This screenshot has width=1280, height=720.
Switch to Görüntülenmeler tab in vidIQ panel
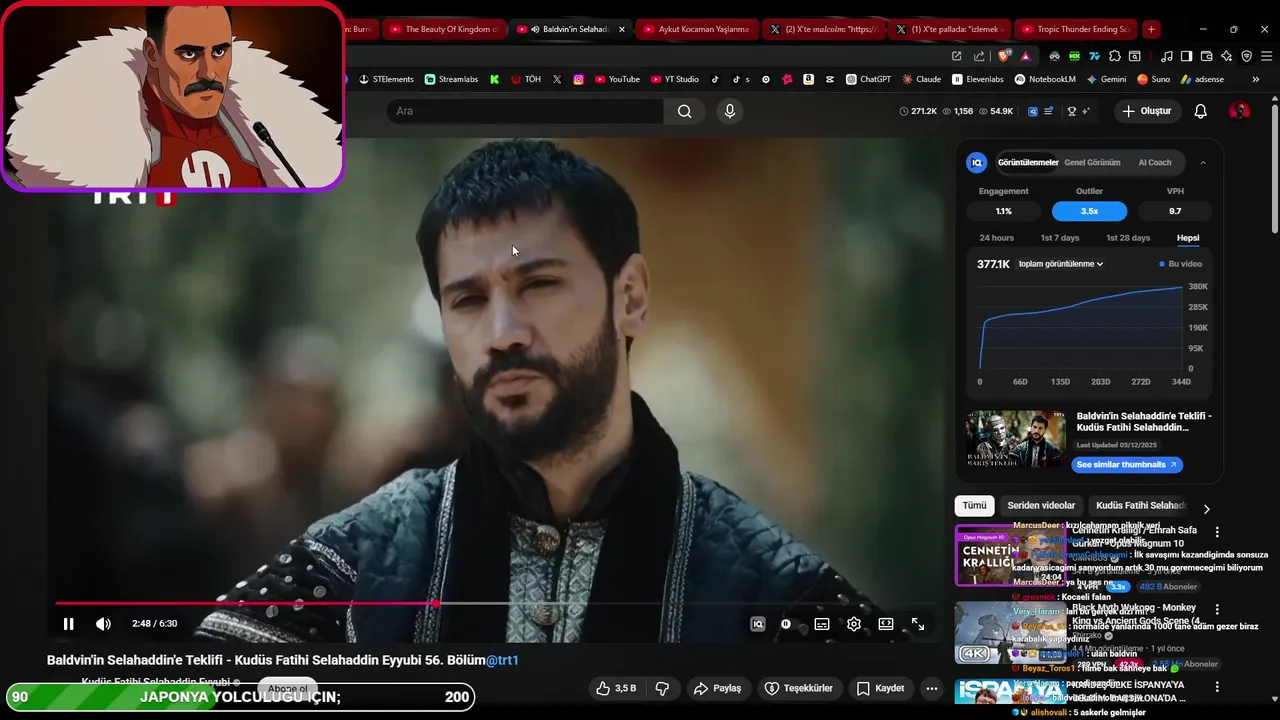[1027, 162]
